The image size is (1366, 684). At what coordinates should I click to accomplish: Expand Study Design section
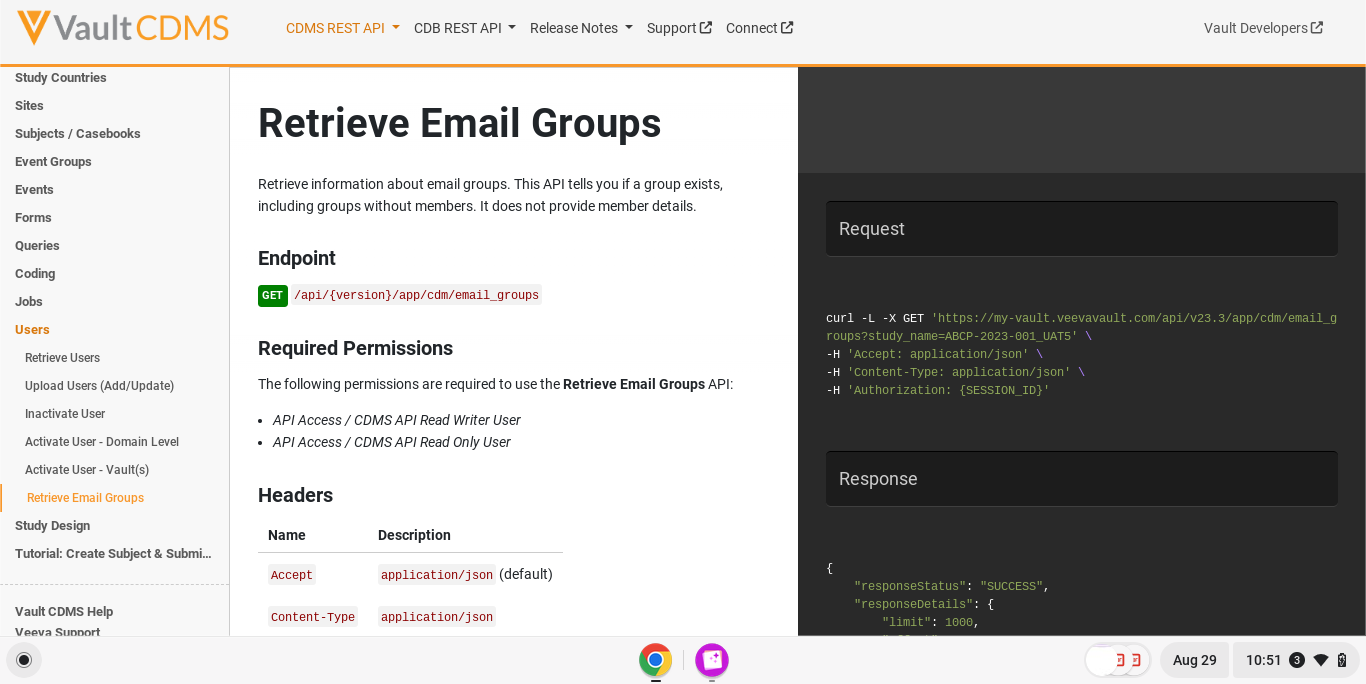click(x=52, y=526)
